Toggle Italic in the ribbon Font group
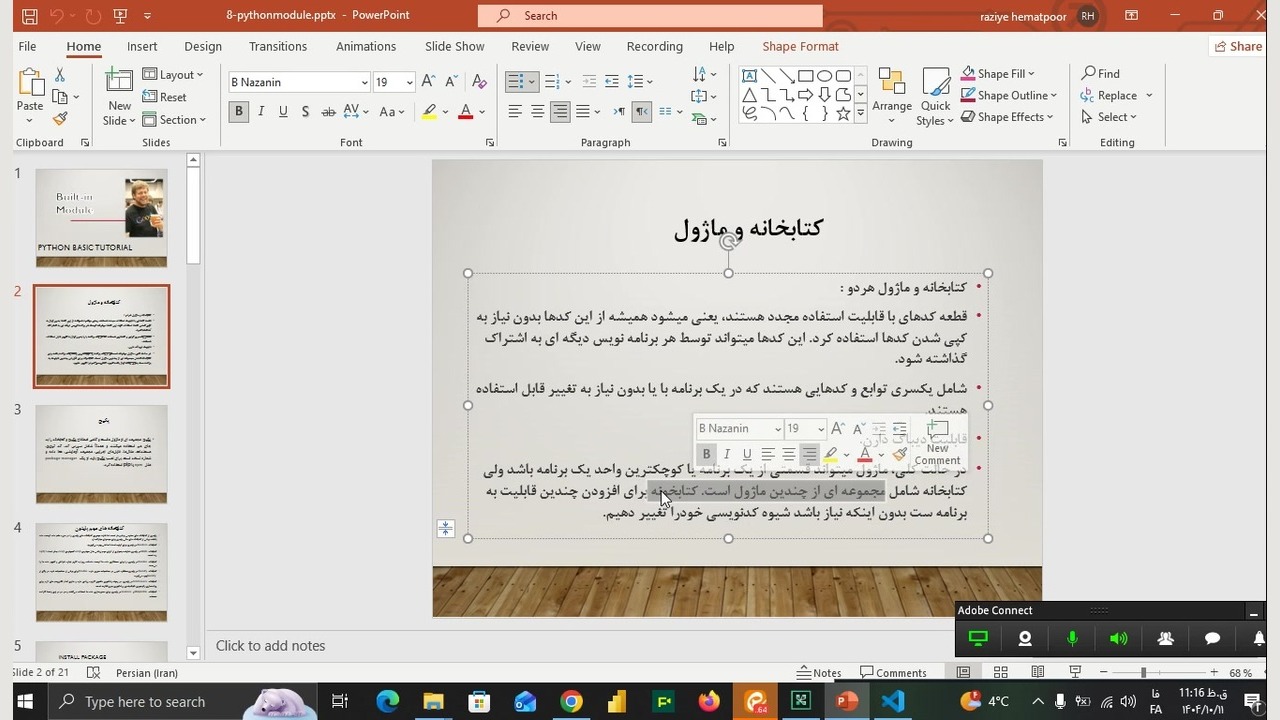 261,112
